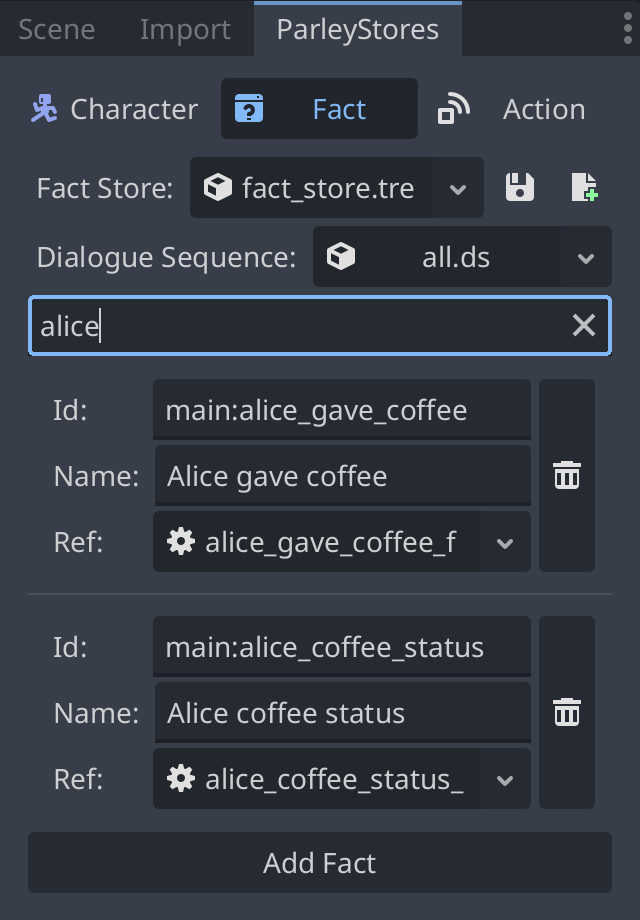This screenshot has height=920, width=640.
Task: Expand the alice_gave_coffee_f Ref dropdown
Action: [505, 543]
